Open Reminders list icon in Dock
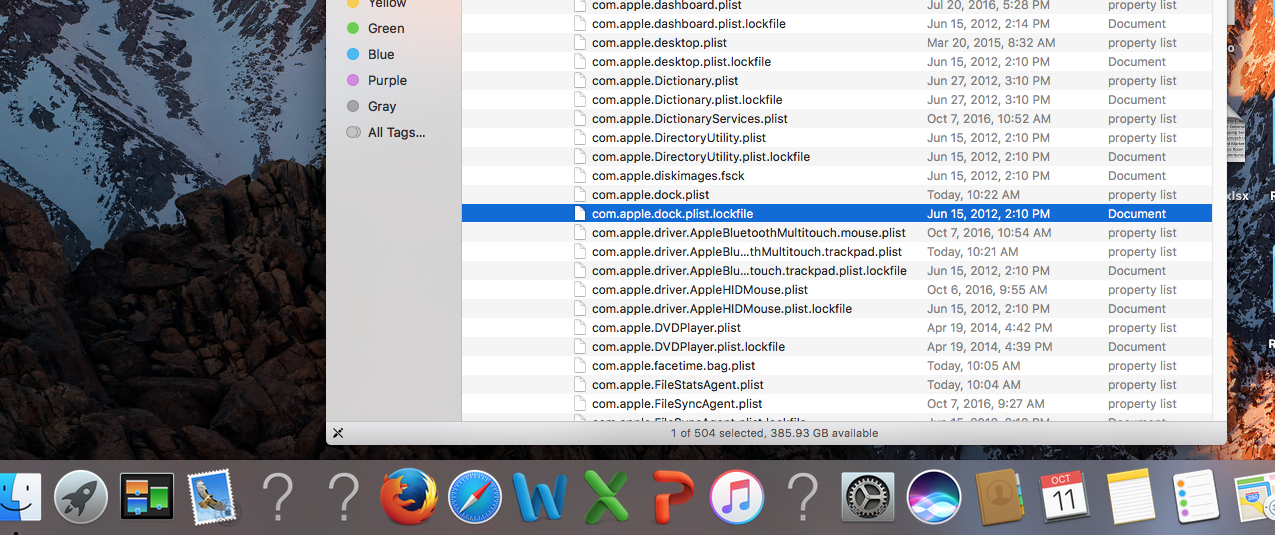The image size is (1275, 535). [x=1196, y=497]
